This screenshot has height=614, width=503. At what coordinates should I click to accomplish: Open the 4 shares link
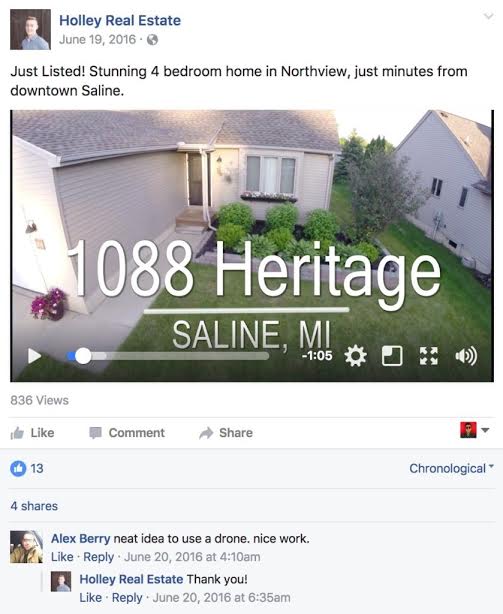click(34, 506)
